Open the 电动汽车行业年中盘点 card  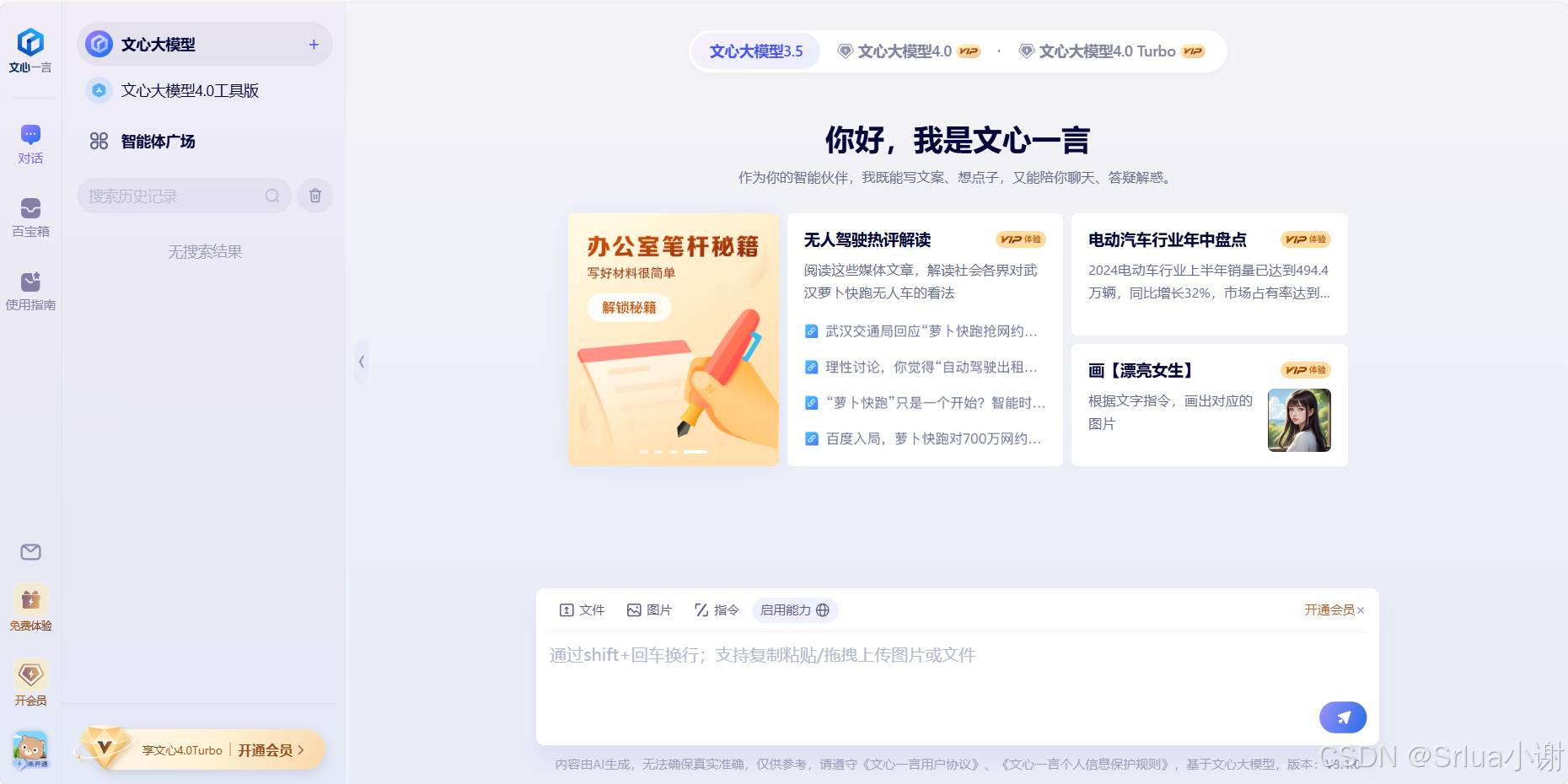coord(1210,274)
